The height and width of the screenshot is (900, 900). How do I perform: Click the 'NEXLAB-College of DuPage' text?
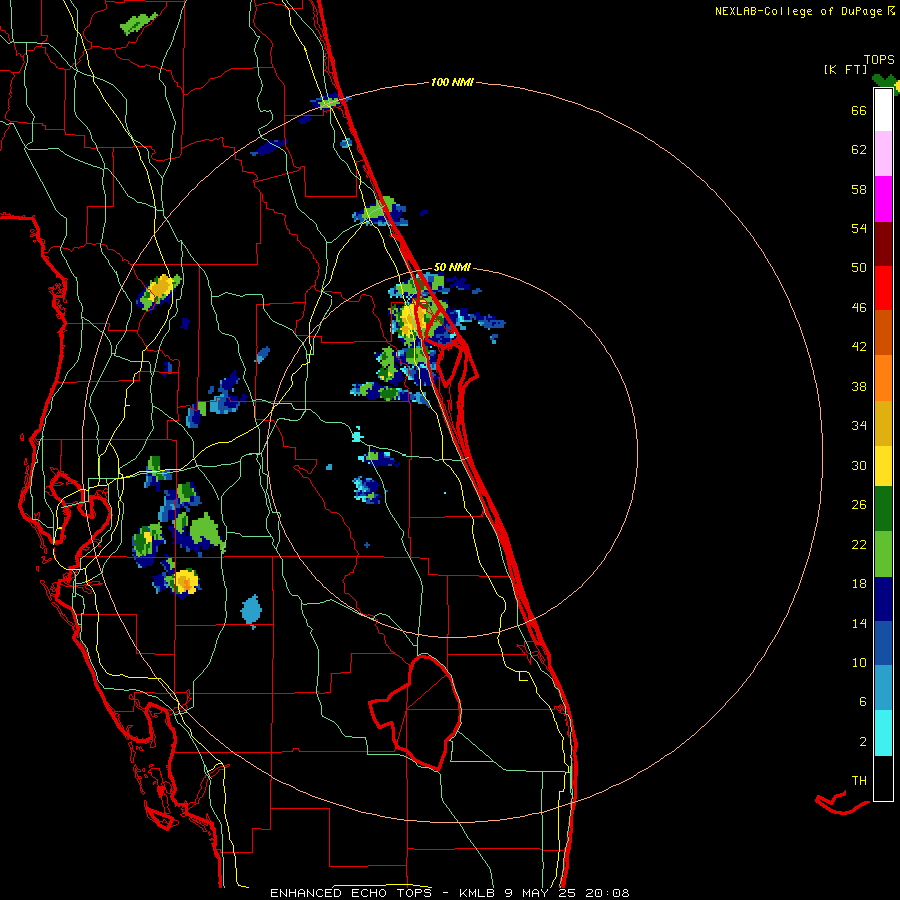(x=799, y=11)
